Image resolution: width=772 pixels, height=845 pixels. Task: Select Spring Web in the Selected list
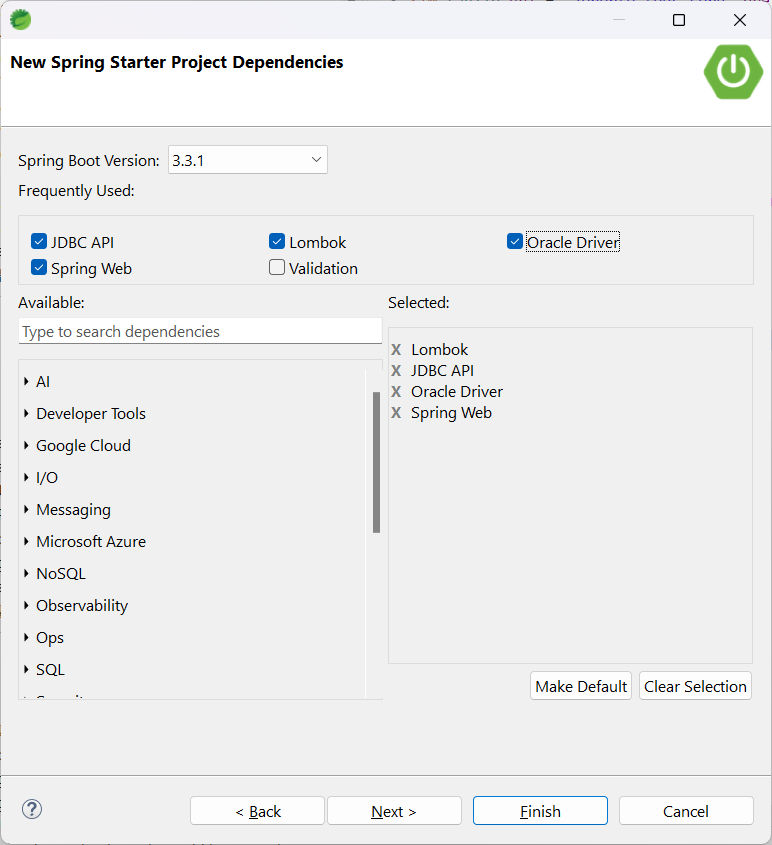(451, 413)
